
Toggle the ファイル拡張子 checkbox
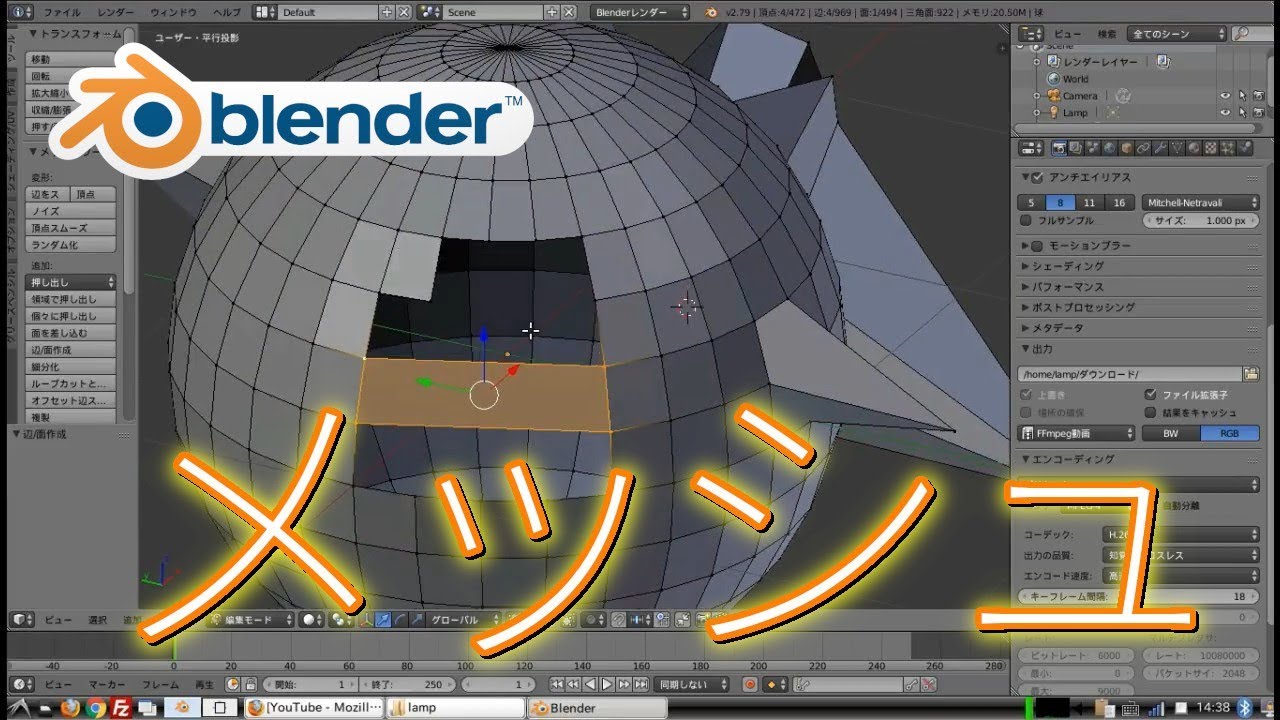[x=1152, y=395]
